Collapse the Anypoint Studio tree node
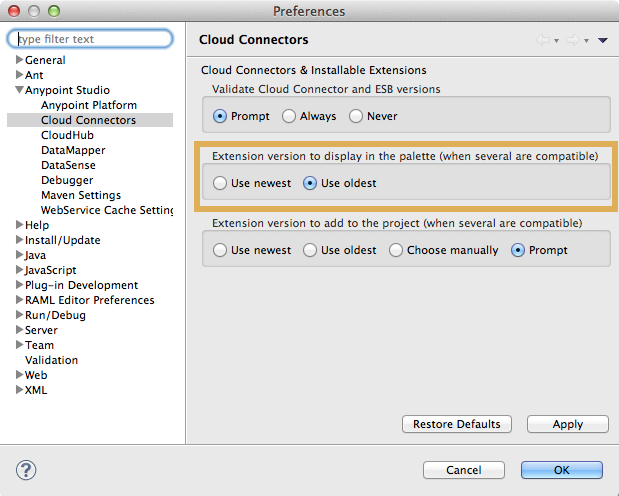The image size is (619, 496). click(x=19, y=90)
